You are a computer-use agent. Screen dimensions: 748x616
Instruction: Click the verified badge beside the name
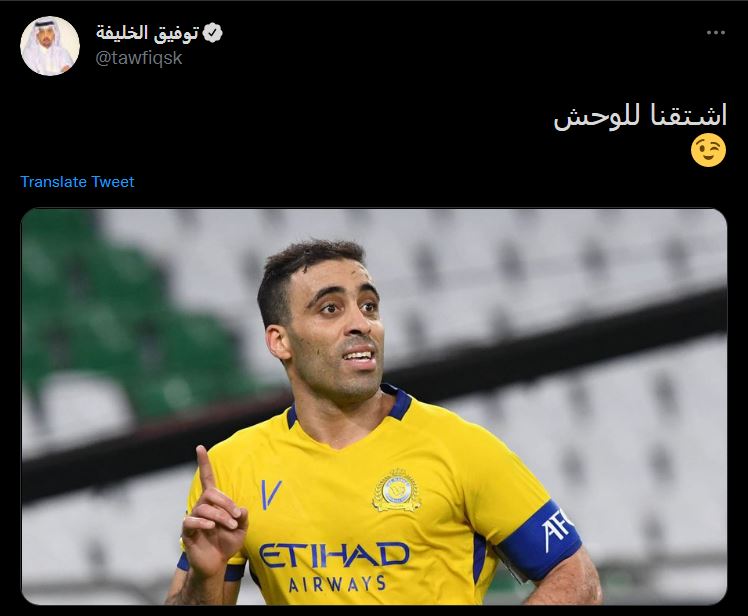(x=212, y=33)
